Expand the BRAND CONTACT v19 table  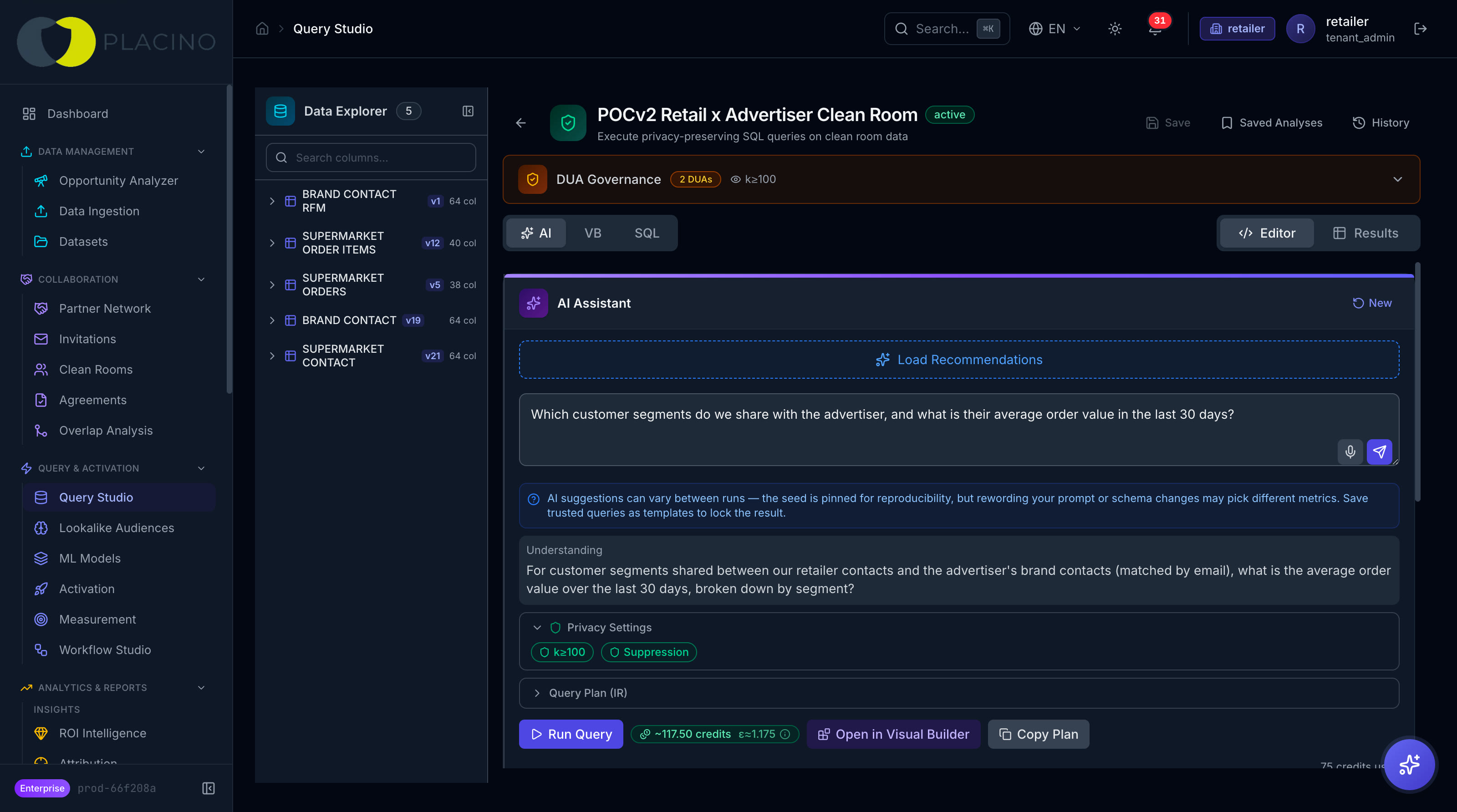(272, 320)
